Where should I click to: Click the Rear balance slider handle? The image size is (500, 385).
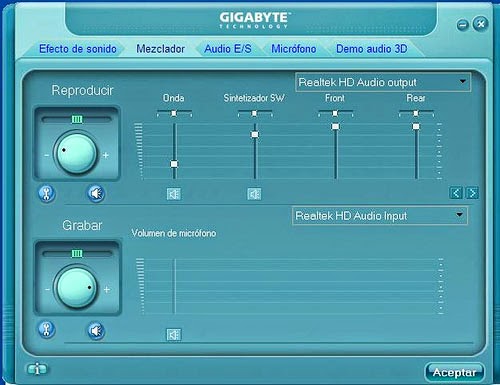[x=416, y=113]
